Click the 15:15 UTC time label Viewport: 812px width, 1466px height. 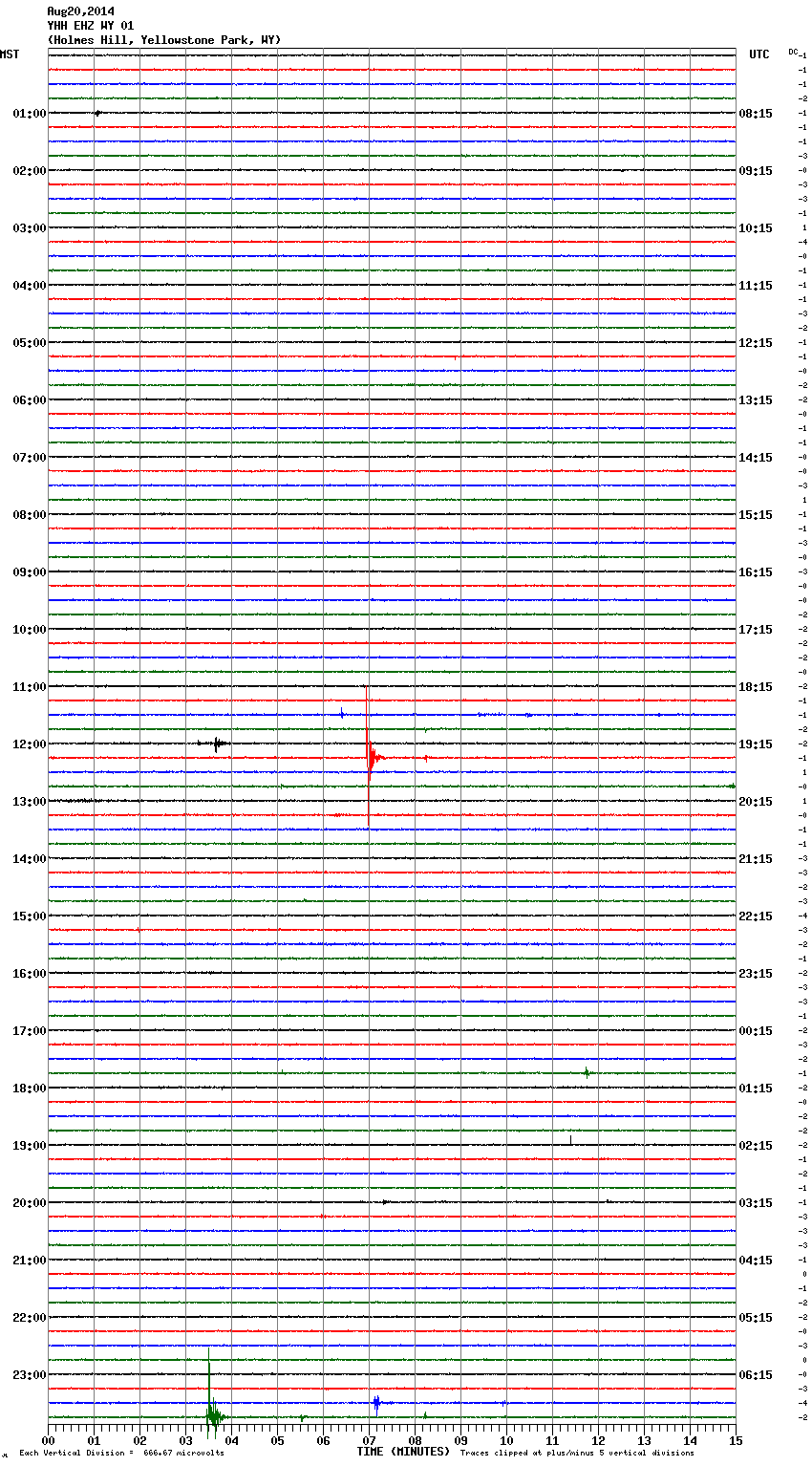click(756, 515)
